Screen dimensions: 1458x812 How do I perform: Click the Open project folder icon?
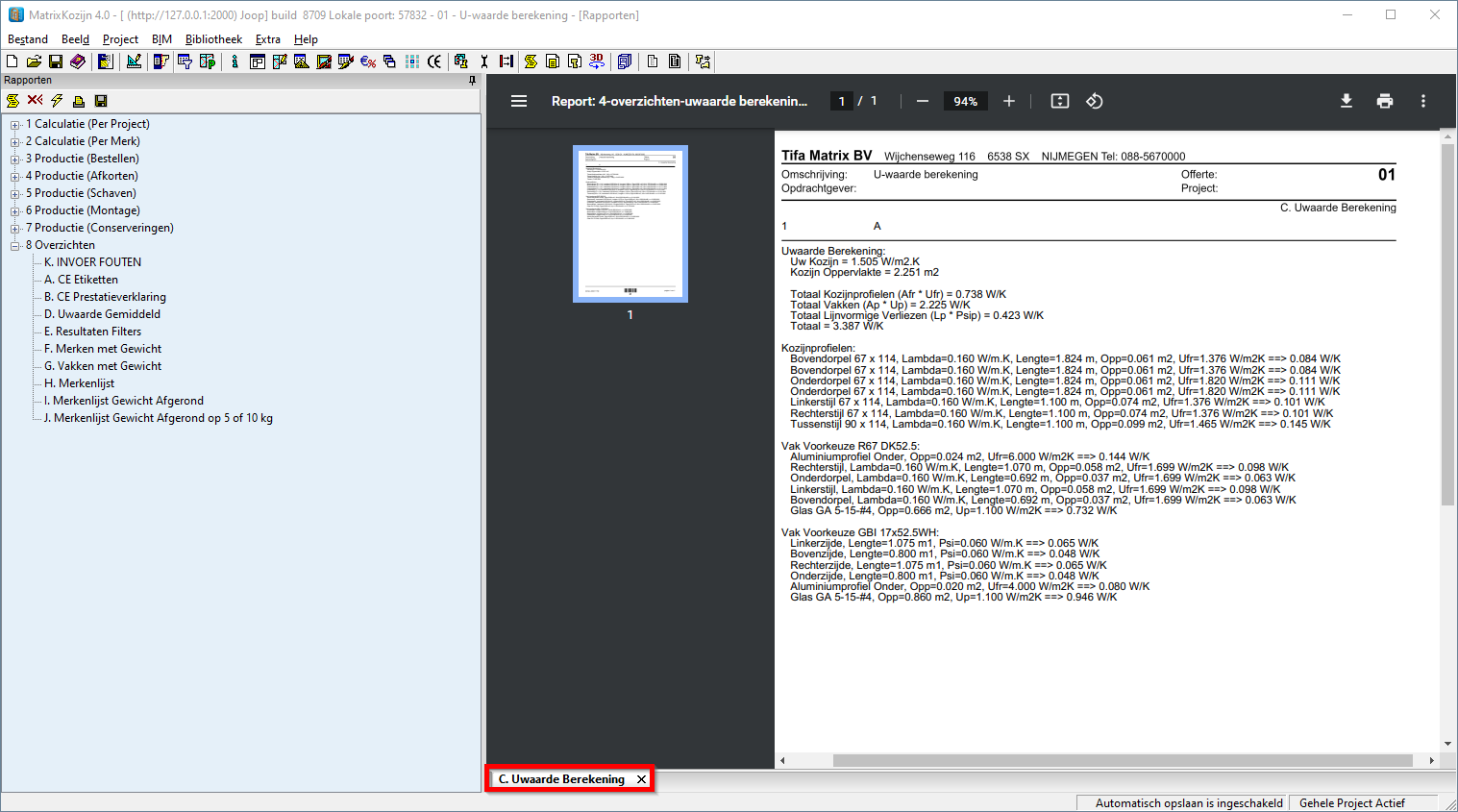click(34, 62)
